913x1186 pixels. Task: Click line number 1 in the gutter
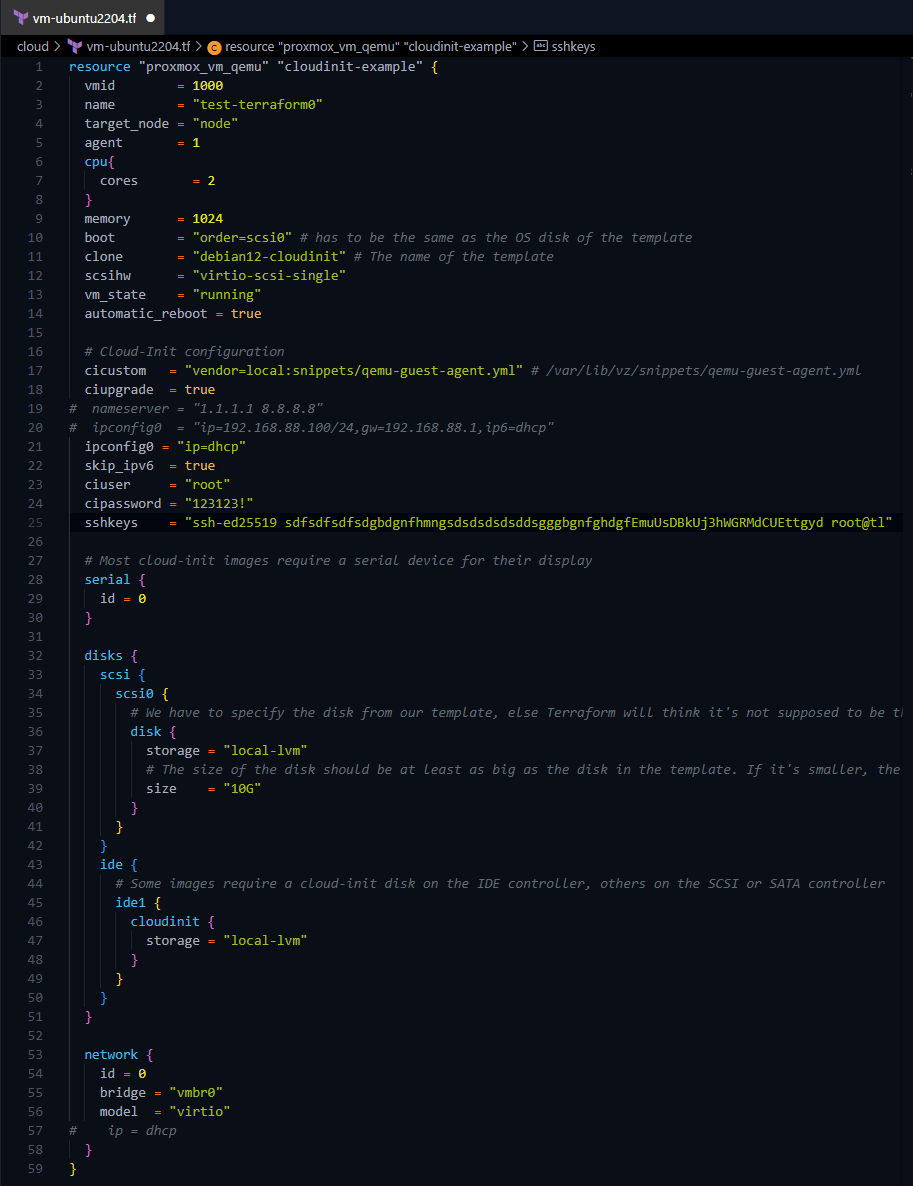pyautogui.click(x=39, y=67)
